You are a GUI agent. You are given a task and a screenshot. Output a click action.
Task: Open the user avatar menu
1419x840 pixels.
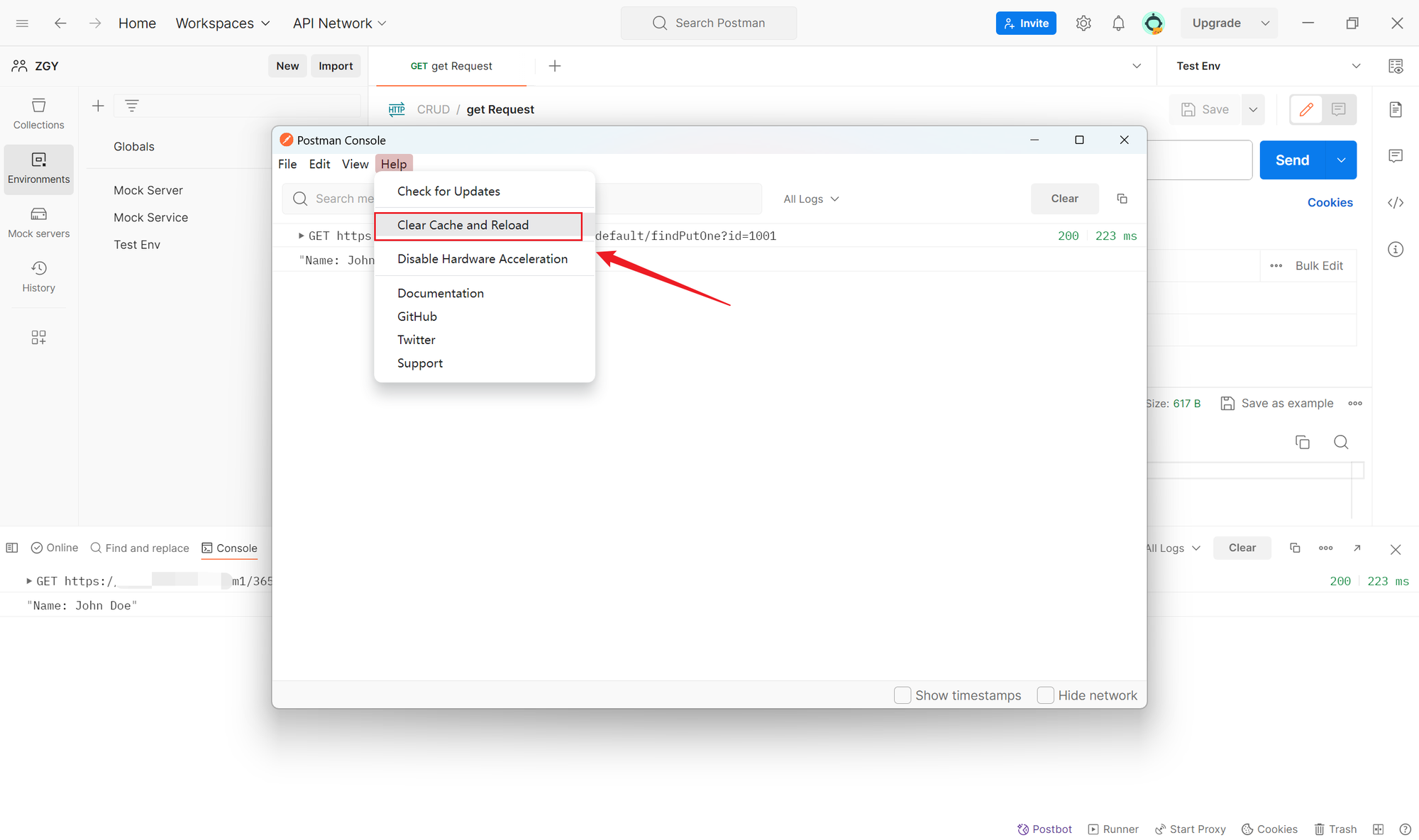pyautogui.click(x=1154, y=23)
